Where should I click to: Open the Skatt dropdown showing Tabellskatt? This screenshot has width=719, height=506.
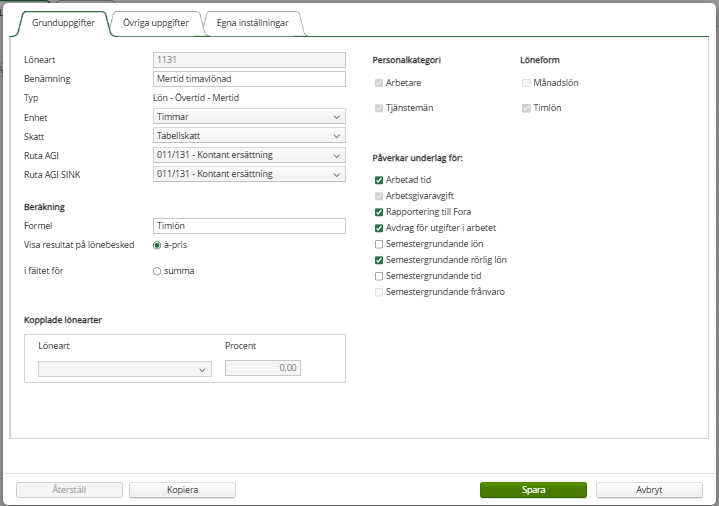249,136
